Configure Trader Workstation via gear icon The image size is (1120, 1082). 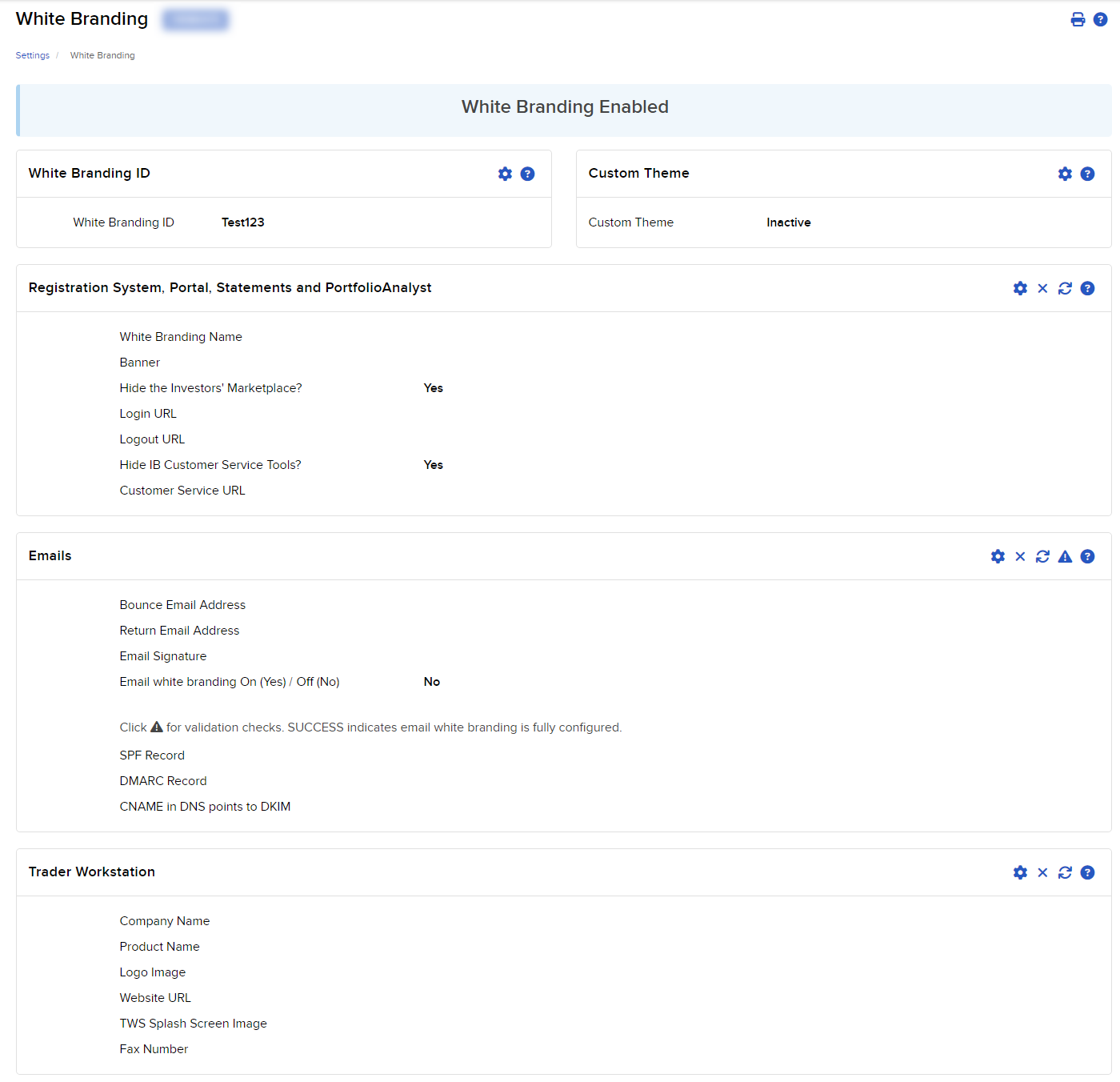(x=1020, y=872)
